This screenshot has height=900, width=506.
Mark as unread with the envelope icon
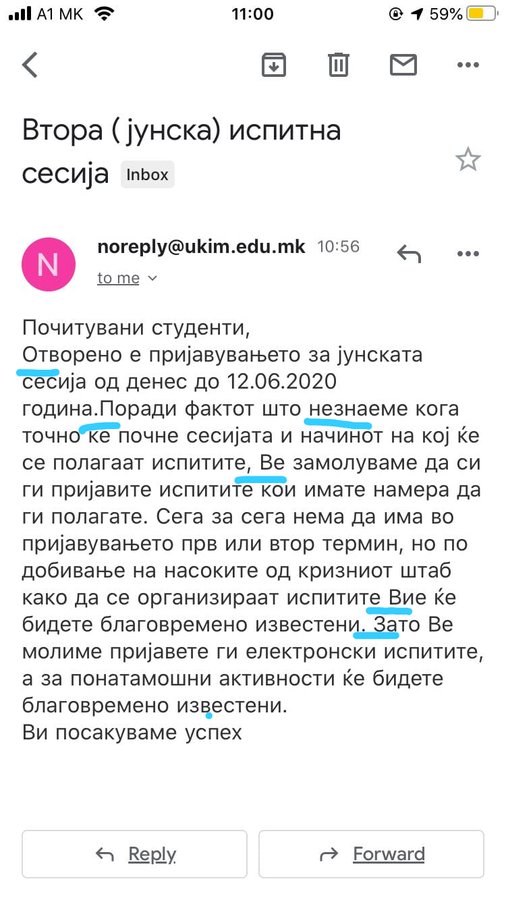coord(403,64)
